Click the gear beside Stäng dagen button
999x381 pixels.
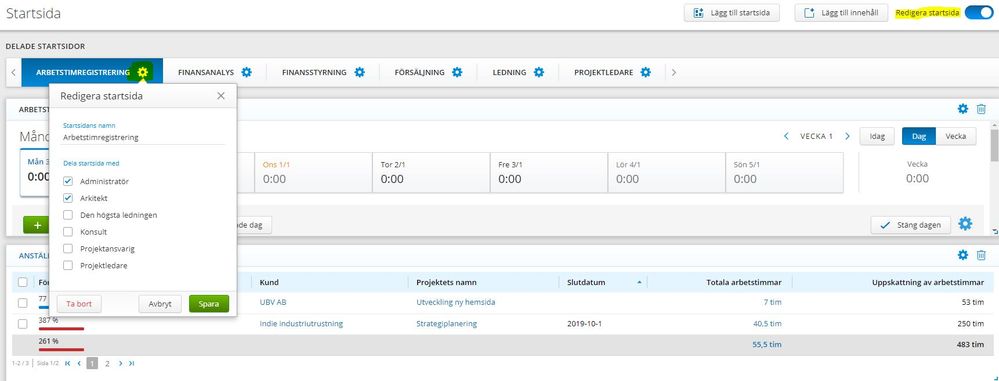[x=965, y=224]
